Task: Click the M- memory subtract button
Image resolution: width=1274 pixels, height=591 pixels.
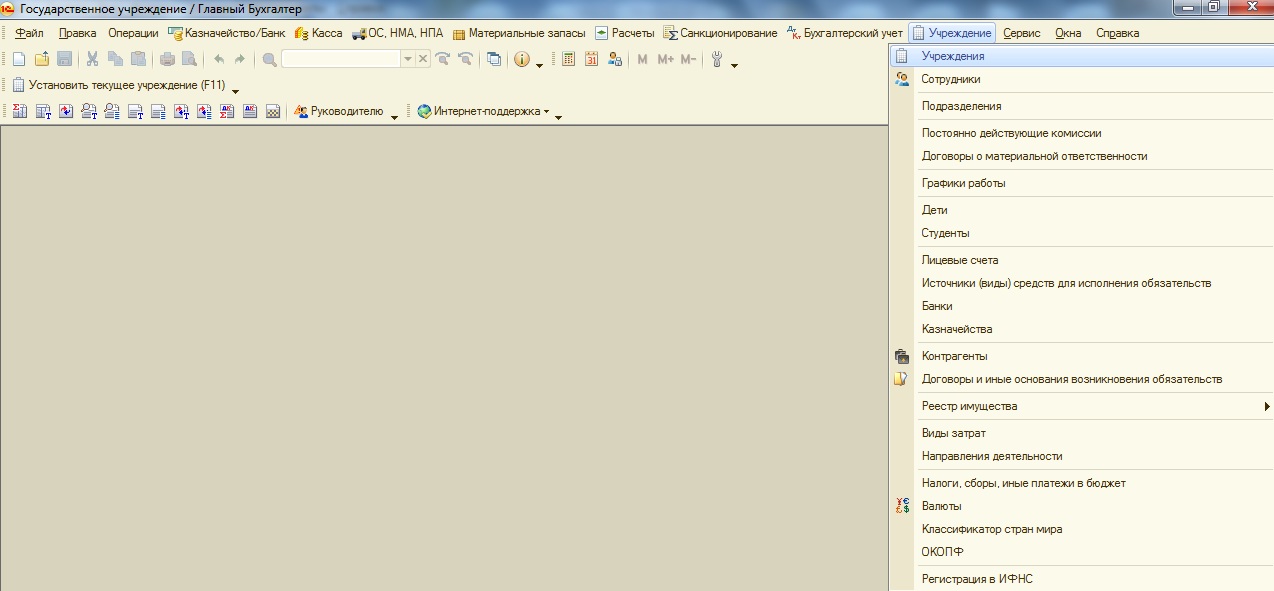Action: click(688, 59)
